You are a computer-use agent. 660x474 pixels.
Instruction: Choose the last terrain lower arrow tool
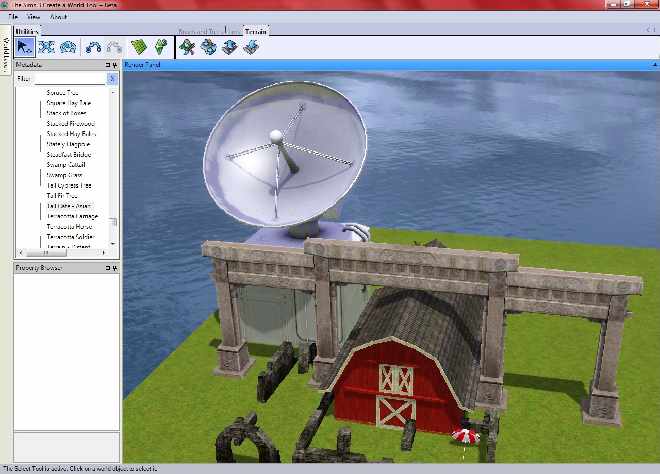click(x=251, y=47)
